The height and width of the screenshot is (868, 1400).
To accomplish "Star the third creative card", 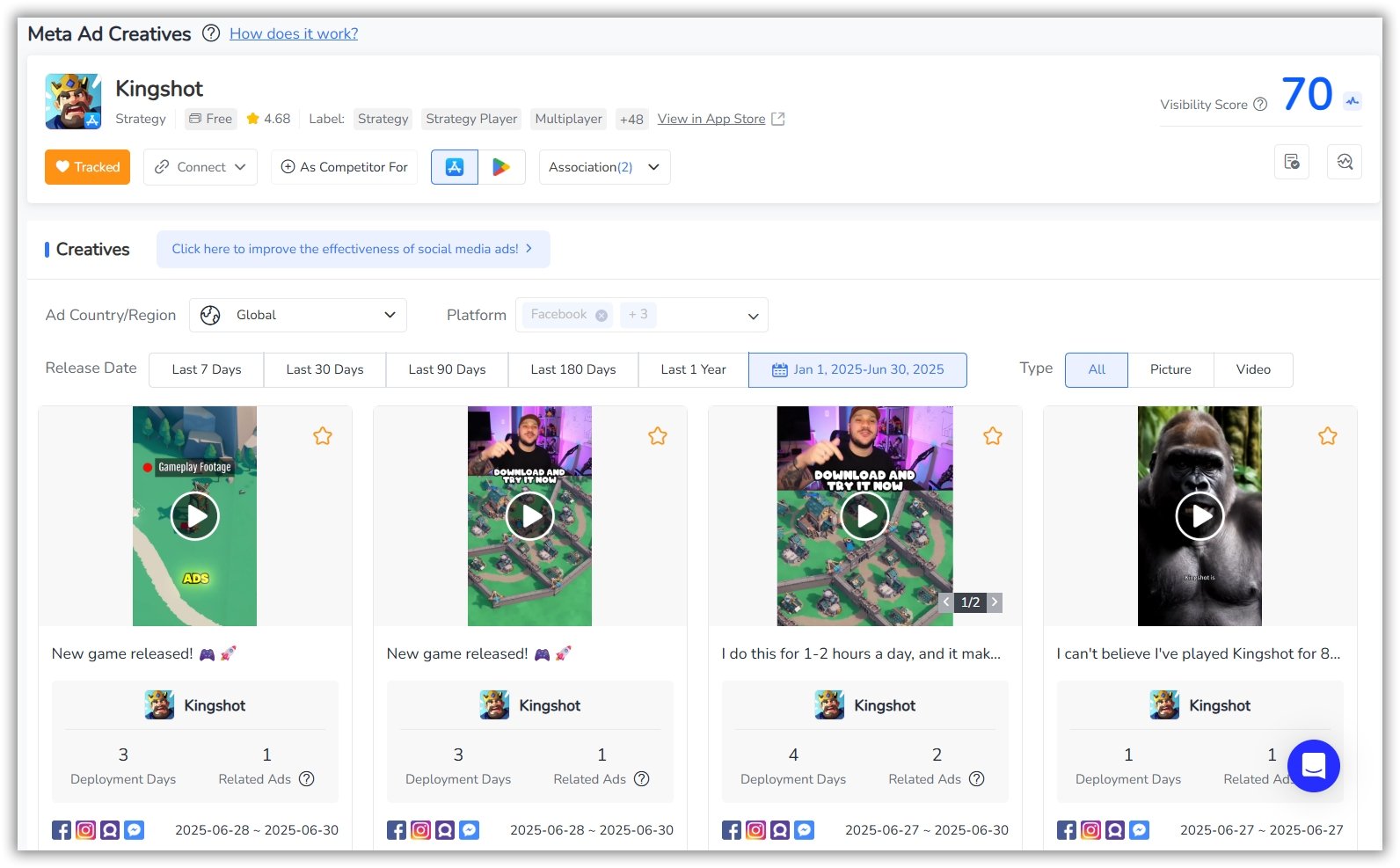I will click(993, 435).
